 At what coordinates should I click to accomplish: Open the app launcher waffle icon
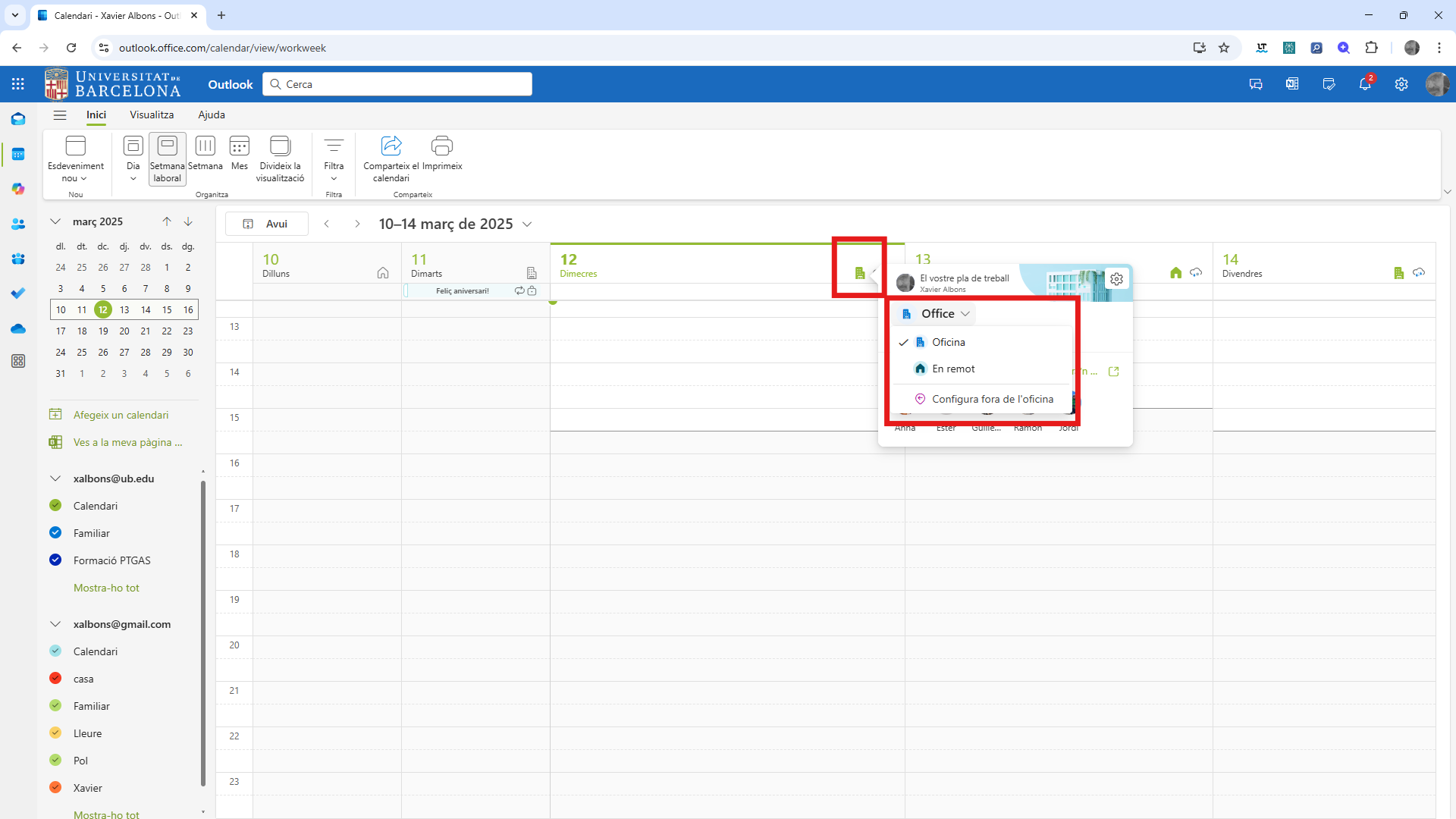[18, 84]
